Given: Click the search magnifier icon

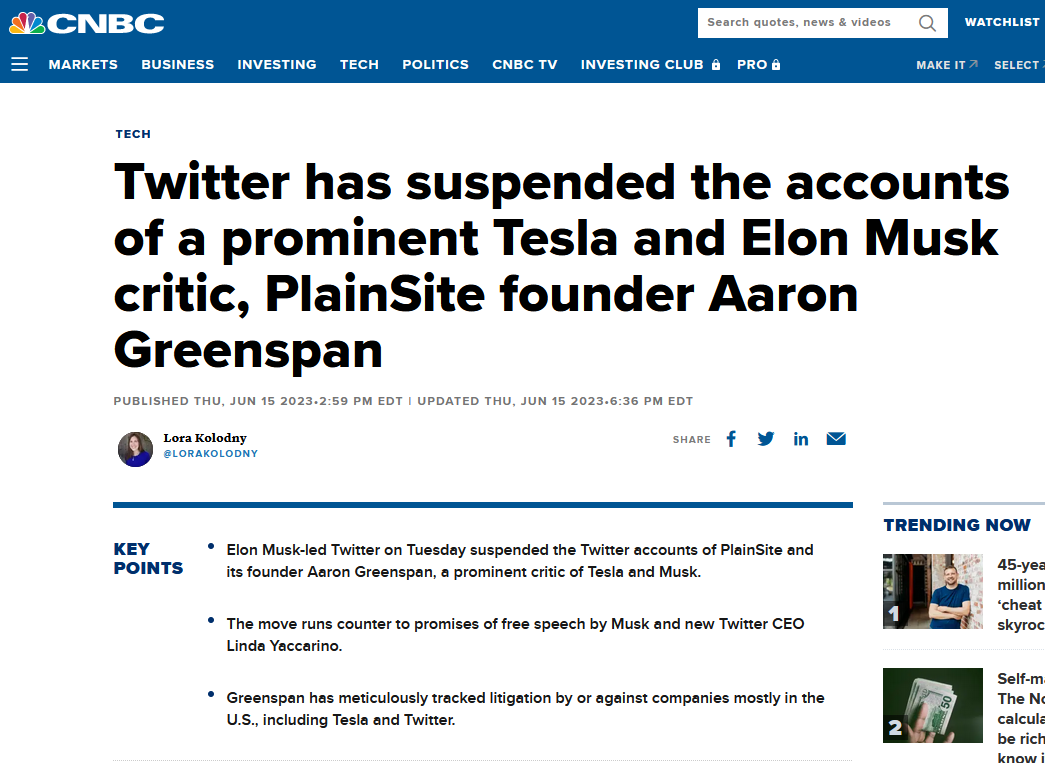Looking at the screenshot, I should (927, 23).
